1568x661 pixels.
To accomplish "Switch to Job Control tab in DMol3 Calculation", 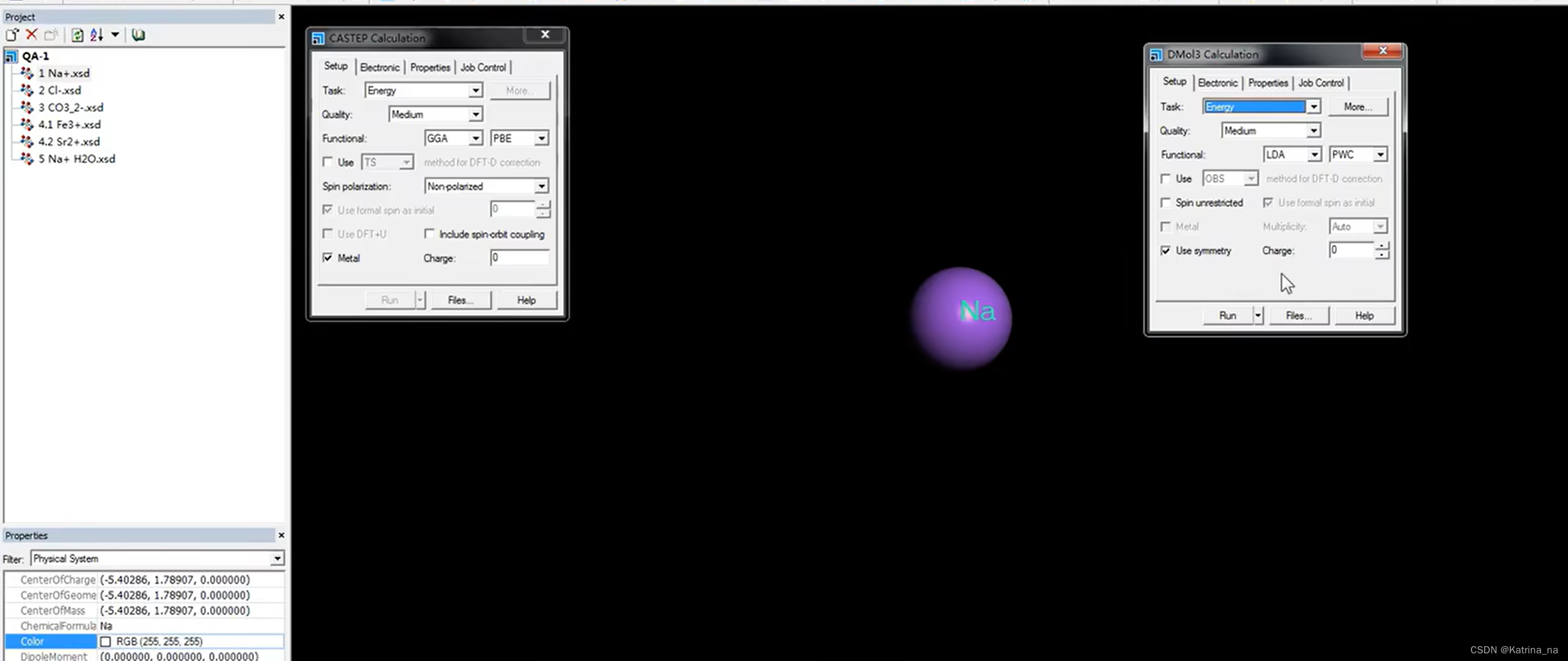I will [1320, 83].
